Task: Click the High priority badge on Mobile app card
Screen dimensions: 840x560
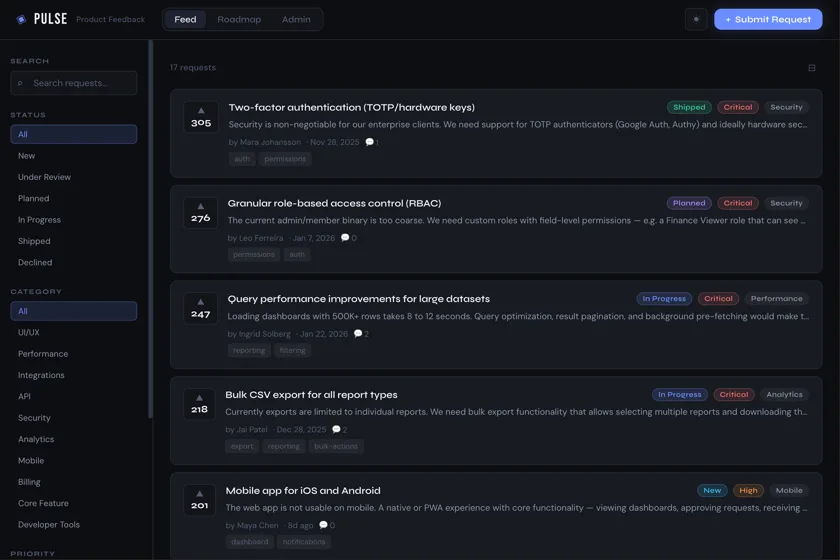Action: [748, 490]
